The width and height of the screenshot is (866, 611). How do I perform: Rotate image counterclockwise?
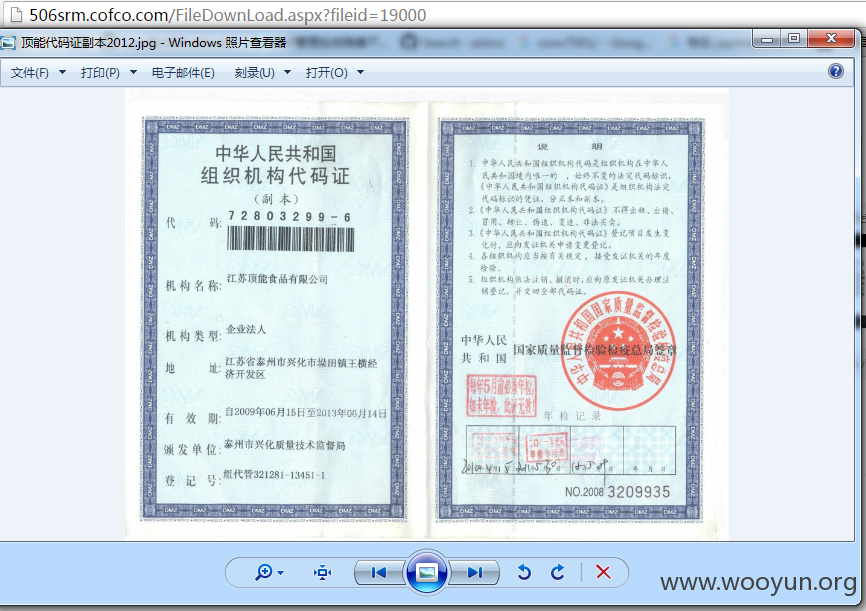[x=524, y=572]
